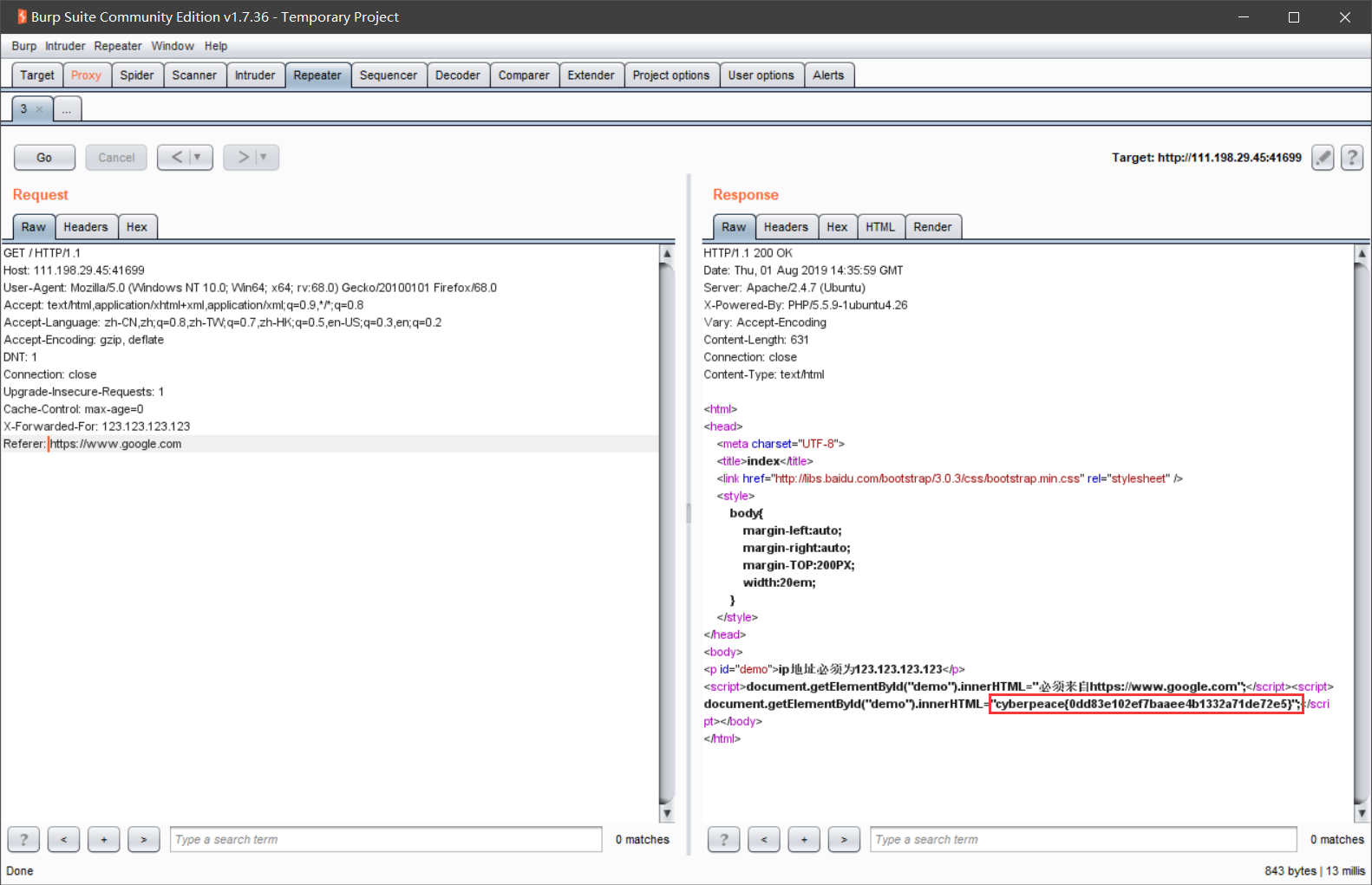
Task: Open the User options tab
Action: 761,75
